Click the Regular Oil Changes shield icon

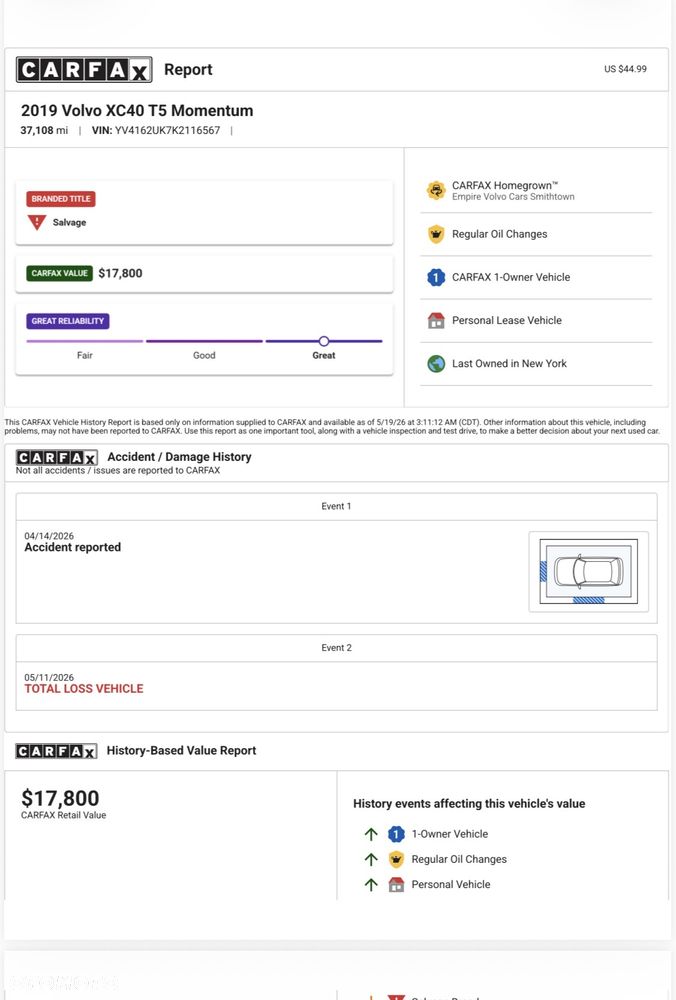(436, 234)
